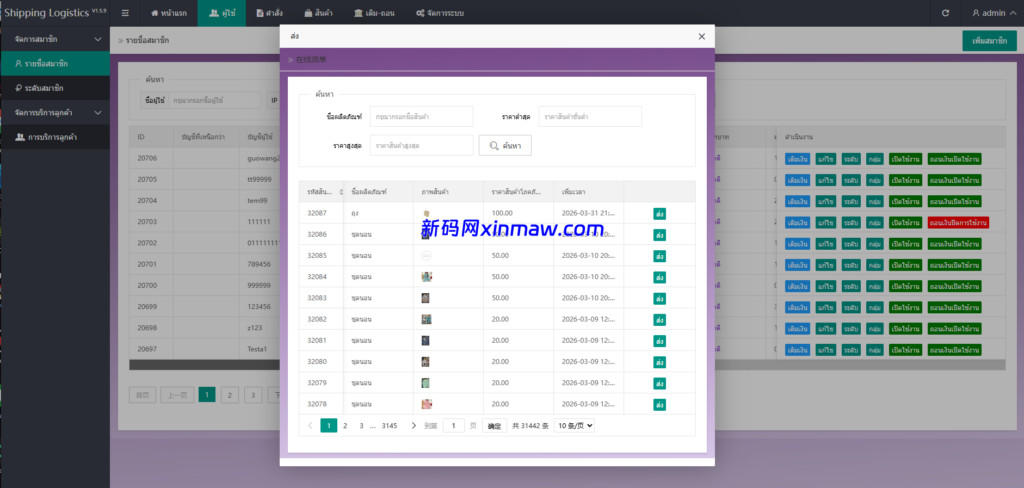Send product 32083 with its ส่ง button
The height and width of the screenshot is (488, 1024).
click(660, 298)
